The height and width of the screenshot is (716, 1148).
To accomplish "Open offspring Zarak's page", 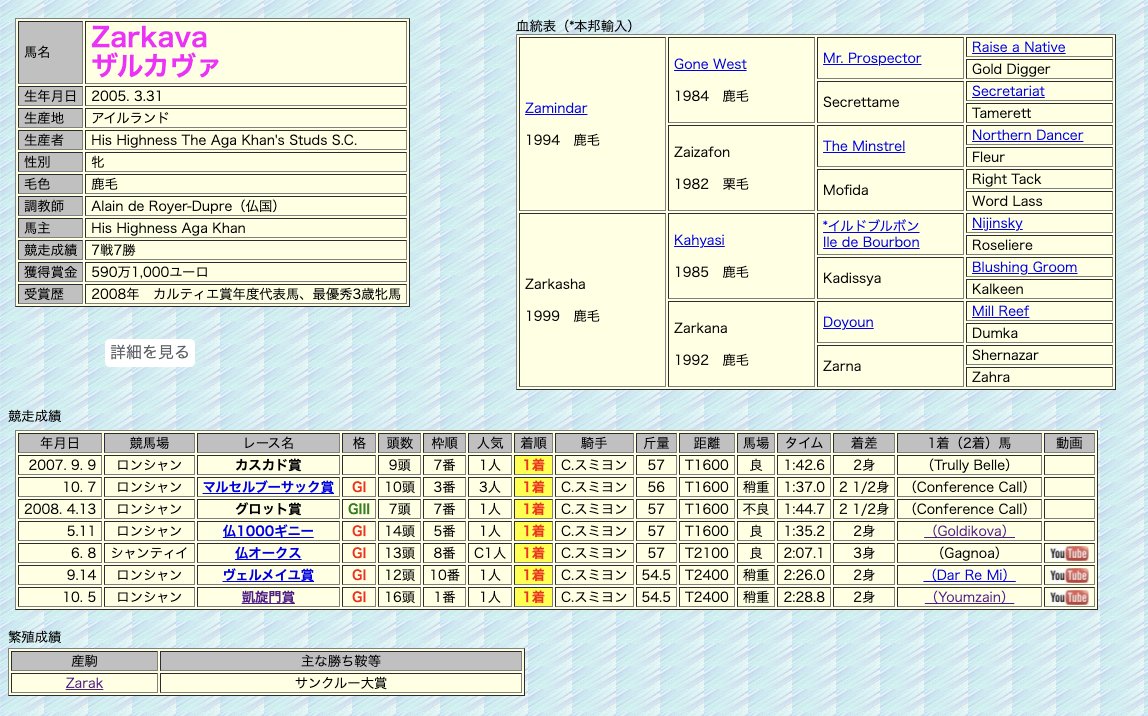I will [84, 683].
